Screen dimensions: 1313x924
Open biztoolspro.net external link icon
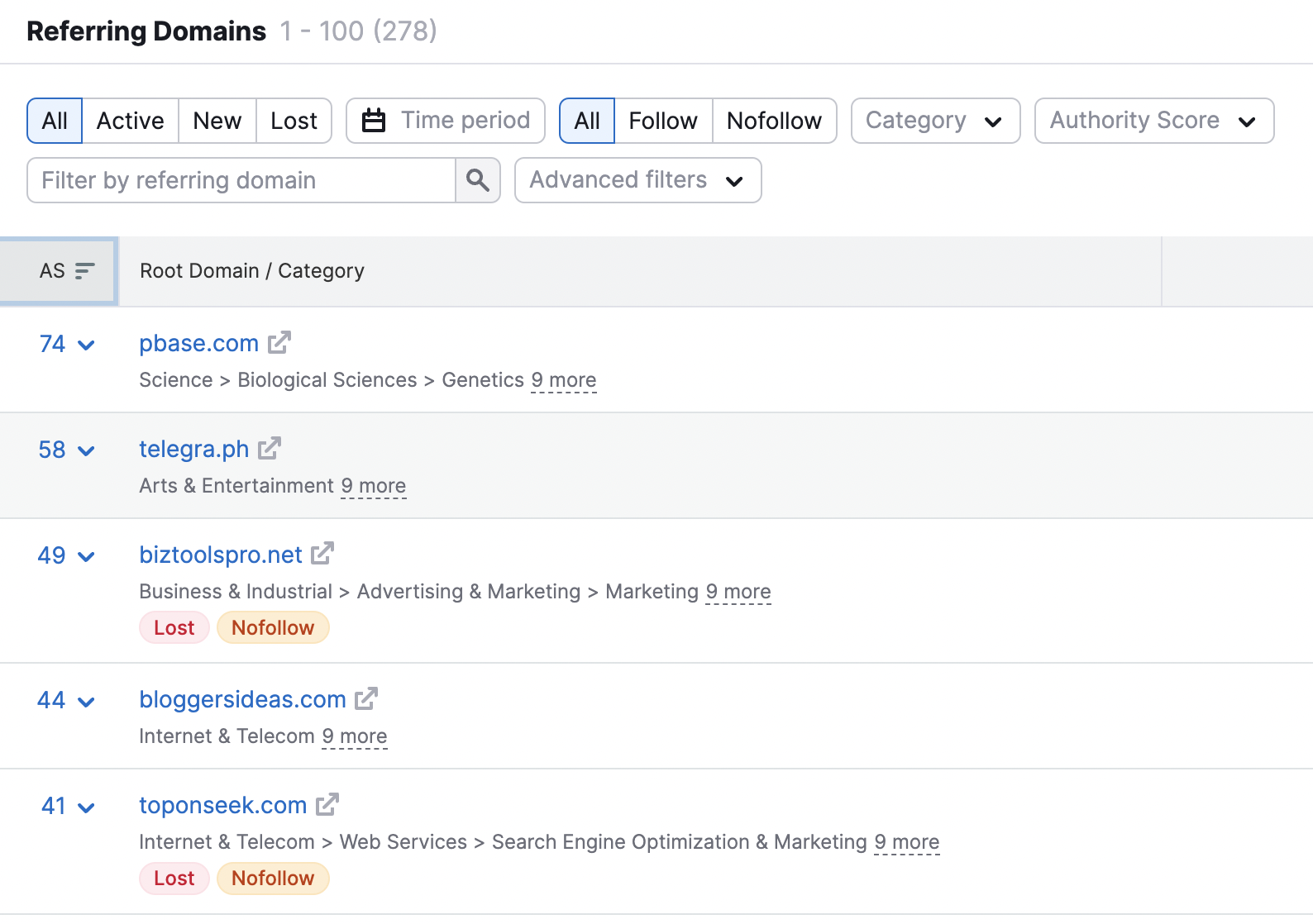point(322,554)
